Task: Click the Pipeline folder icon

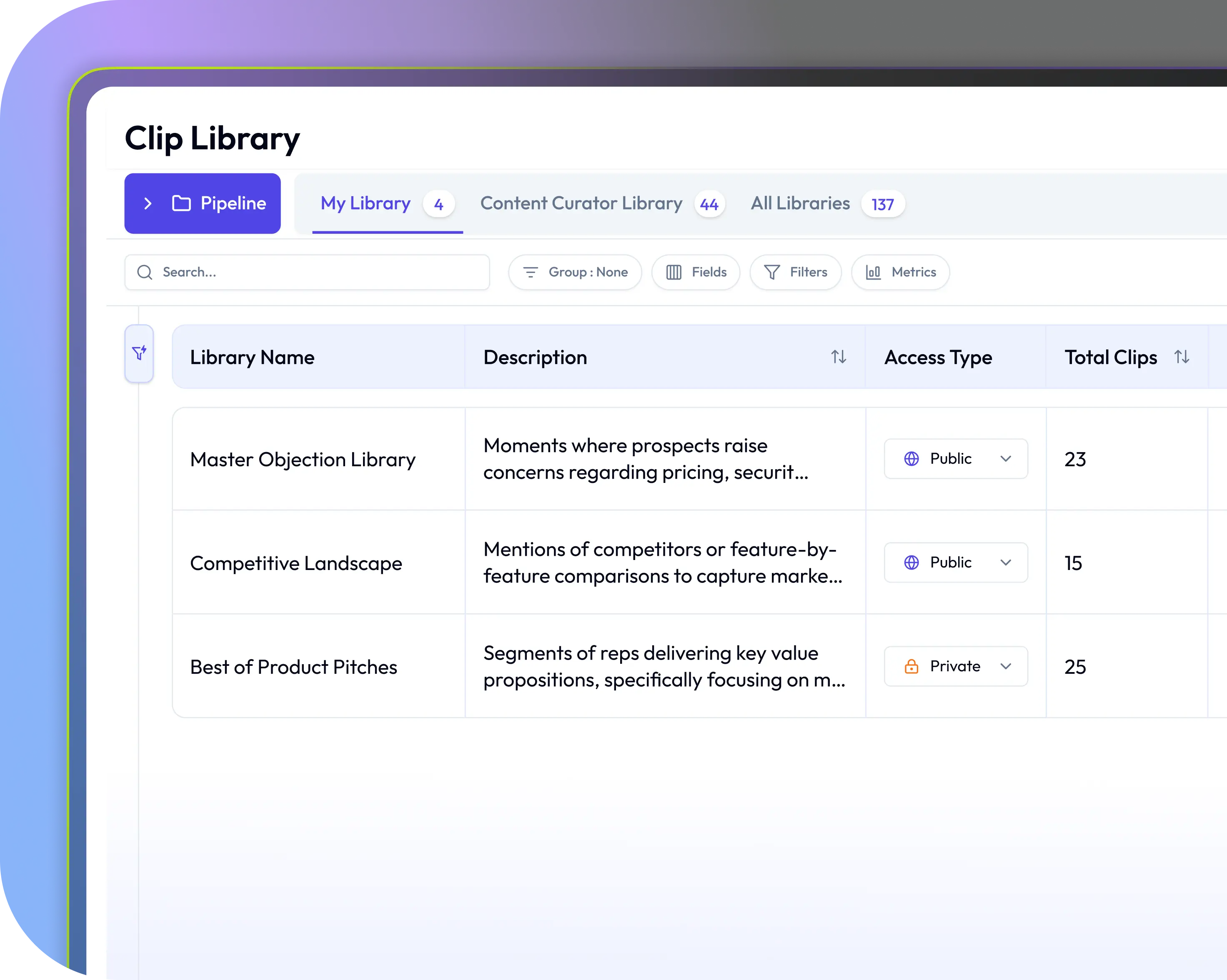Action: point(181,203)
